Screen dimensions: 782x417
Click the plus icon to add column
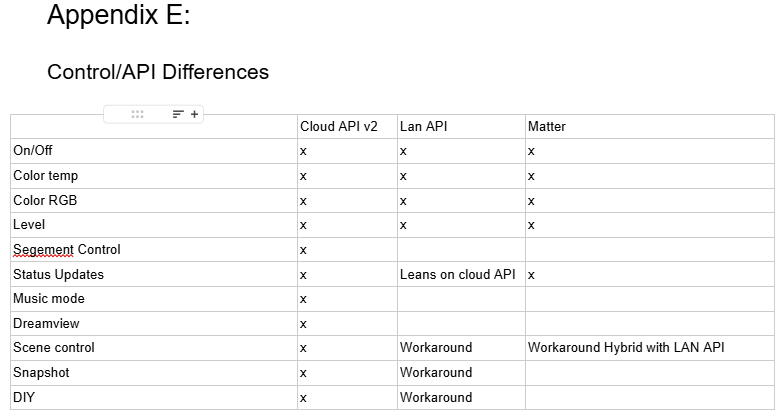(x=195, y=114)
